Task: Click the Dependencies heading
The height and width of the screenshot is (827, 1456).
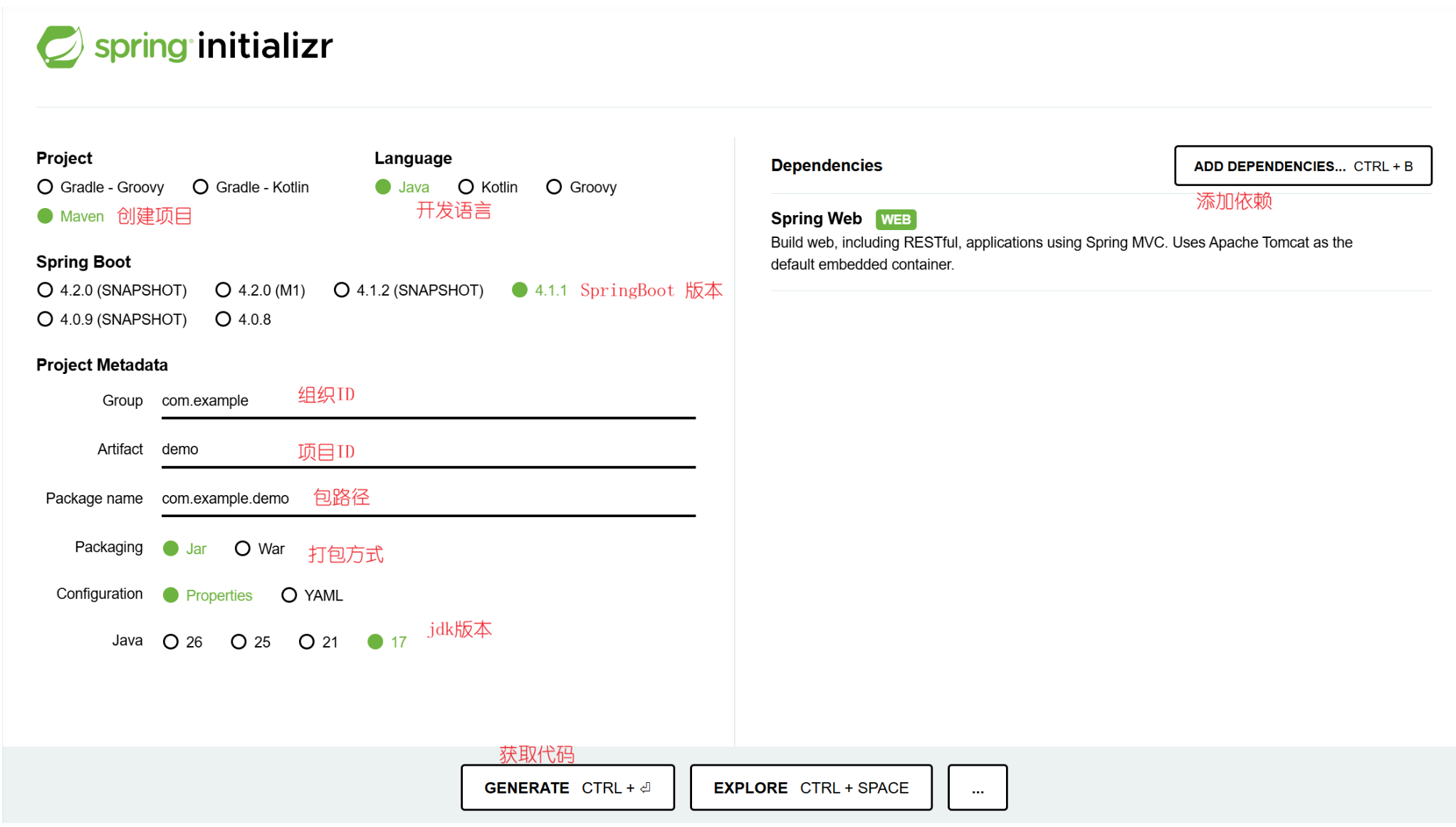Action: coord(827,165)
